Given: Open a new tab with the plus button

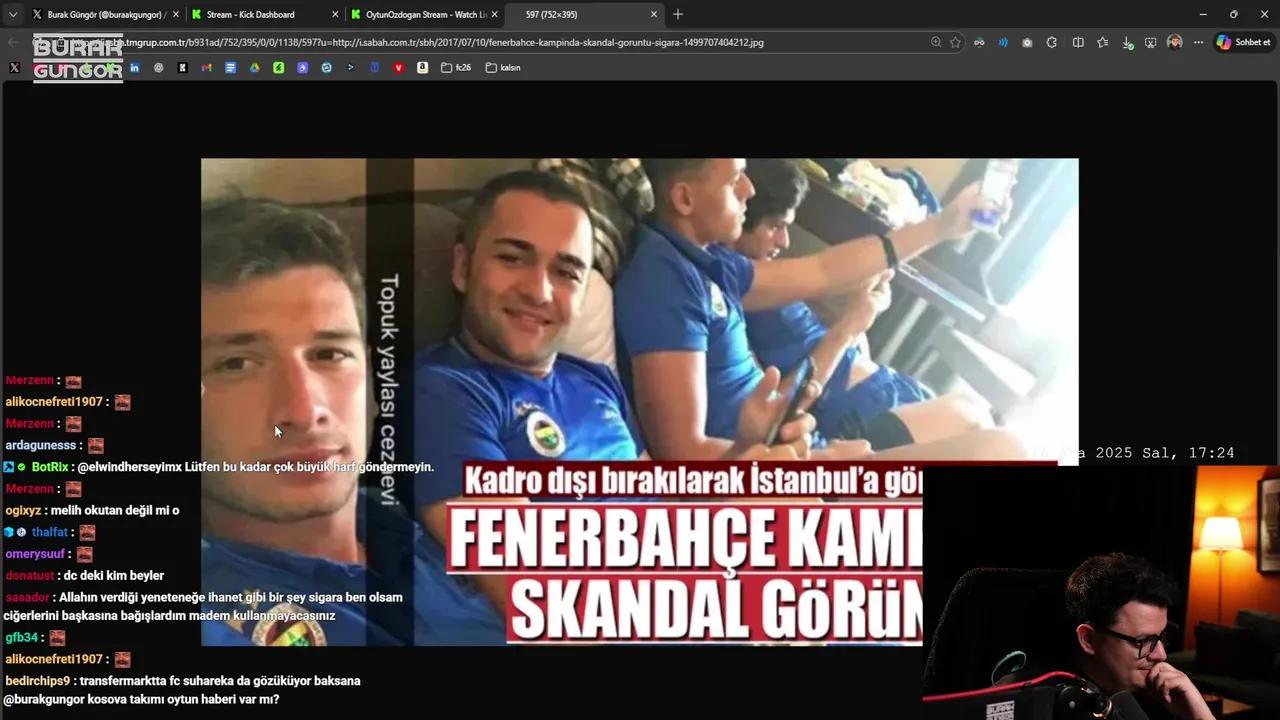Looking at the screenshot, I should click(678, 14).
